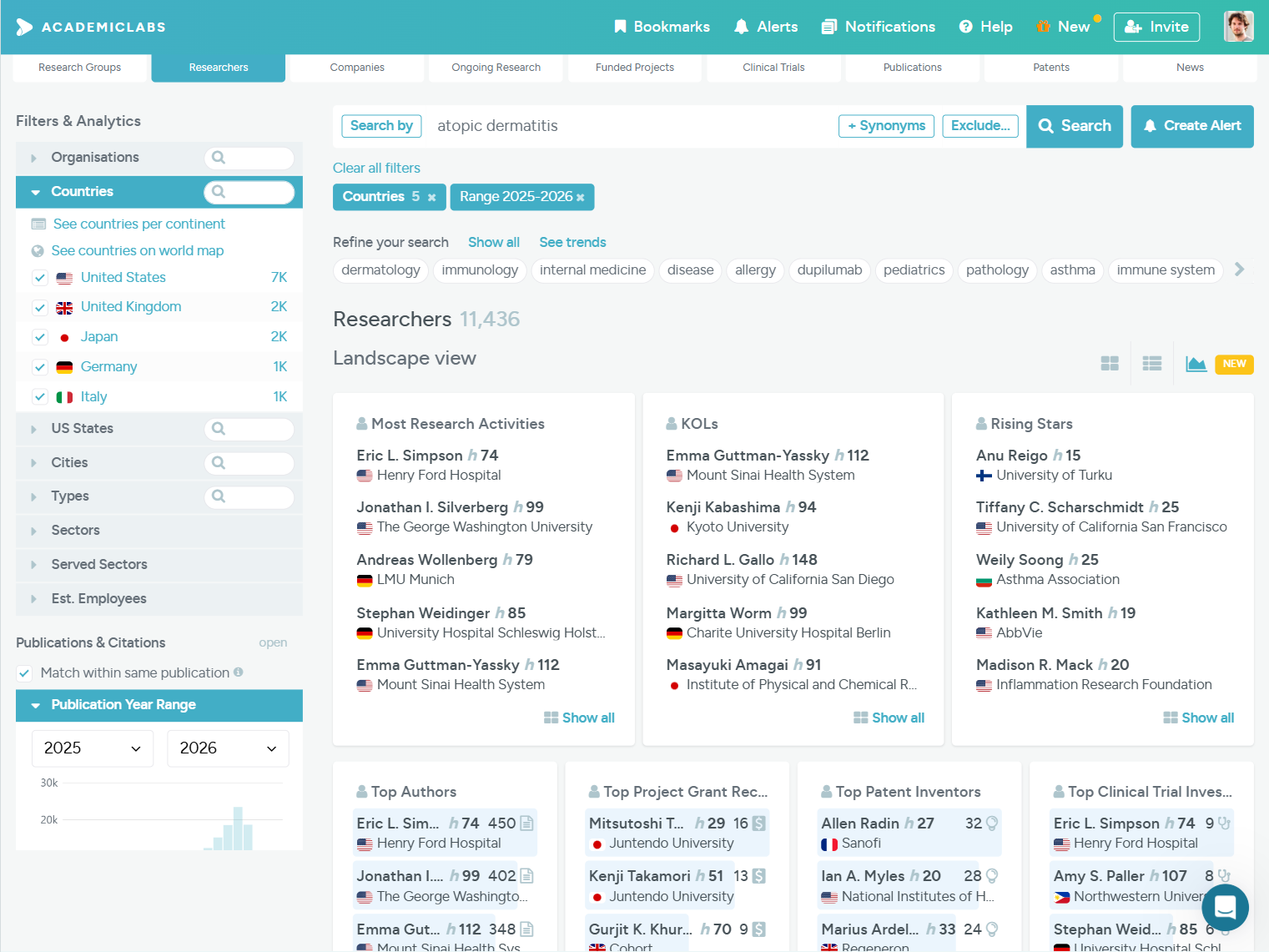This screenshot has height=952, width=1269.
Task: Click the Search by button
Action: 381,126
